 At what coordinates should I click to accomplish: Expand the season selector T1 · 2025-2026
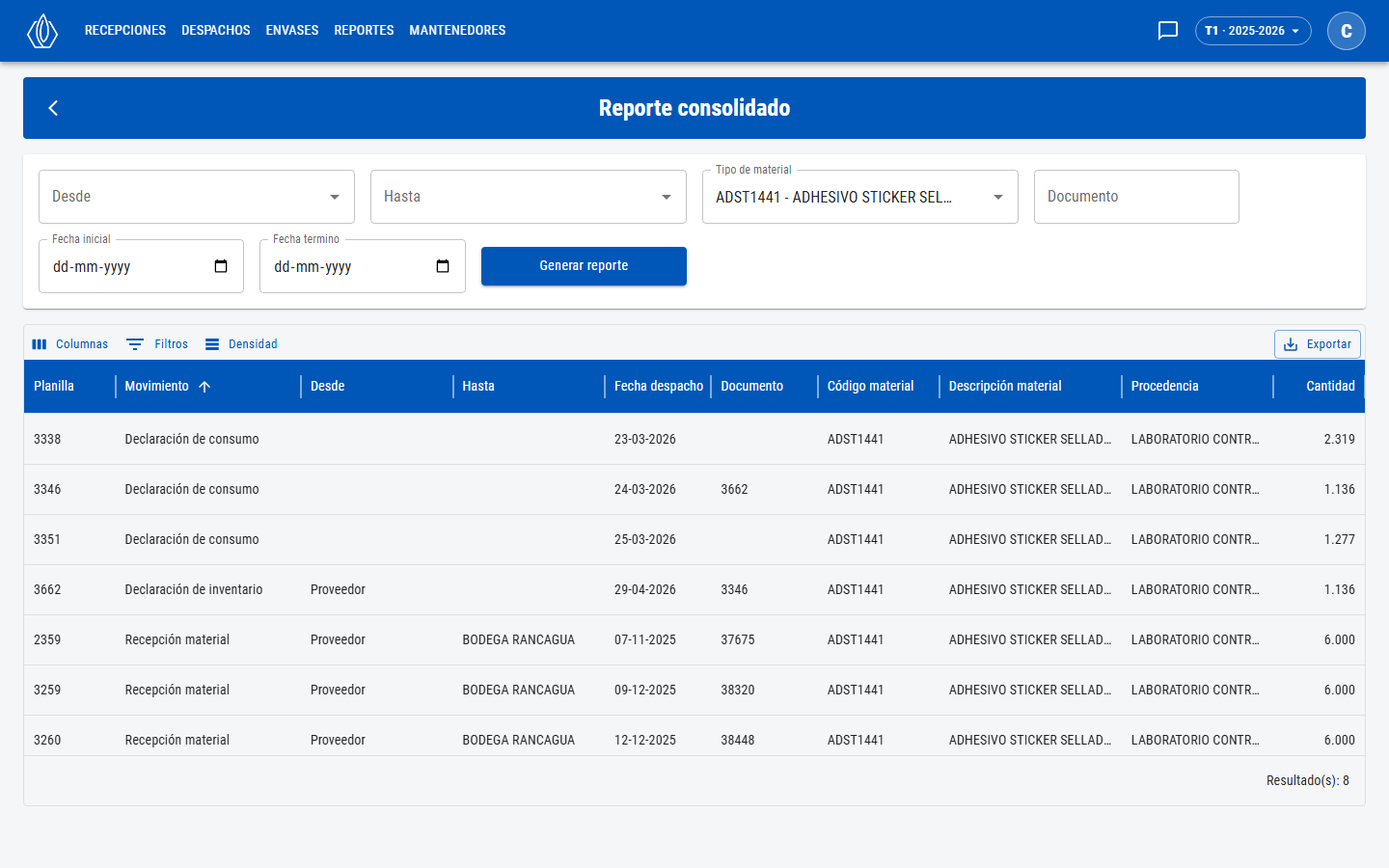(1253, 31)
